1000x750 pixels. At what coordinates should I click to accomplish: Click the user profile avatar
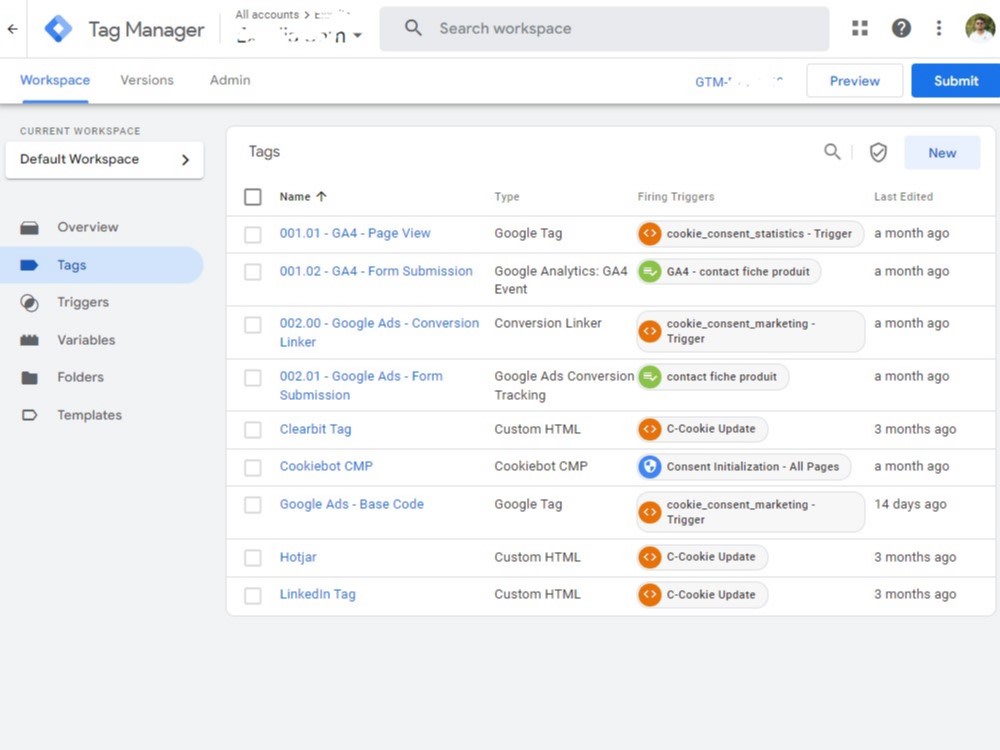pos(980,28)
